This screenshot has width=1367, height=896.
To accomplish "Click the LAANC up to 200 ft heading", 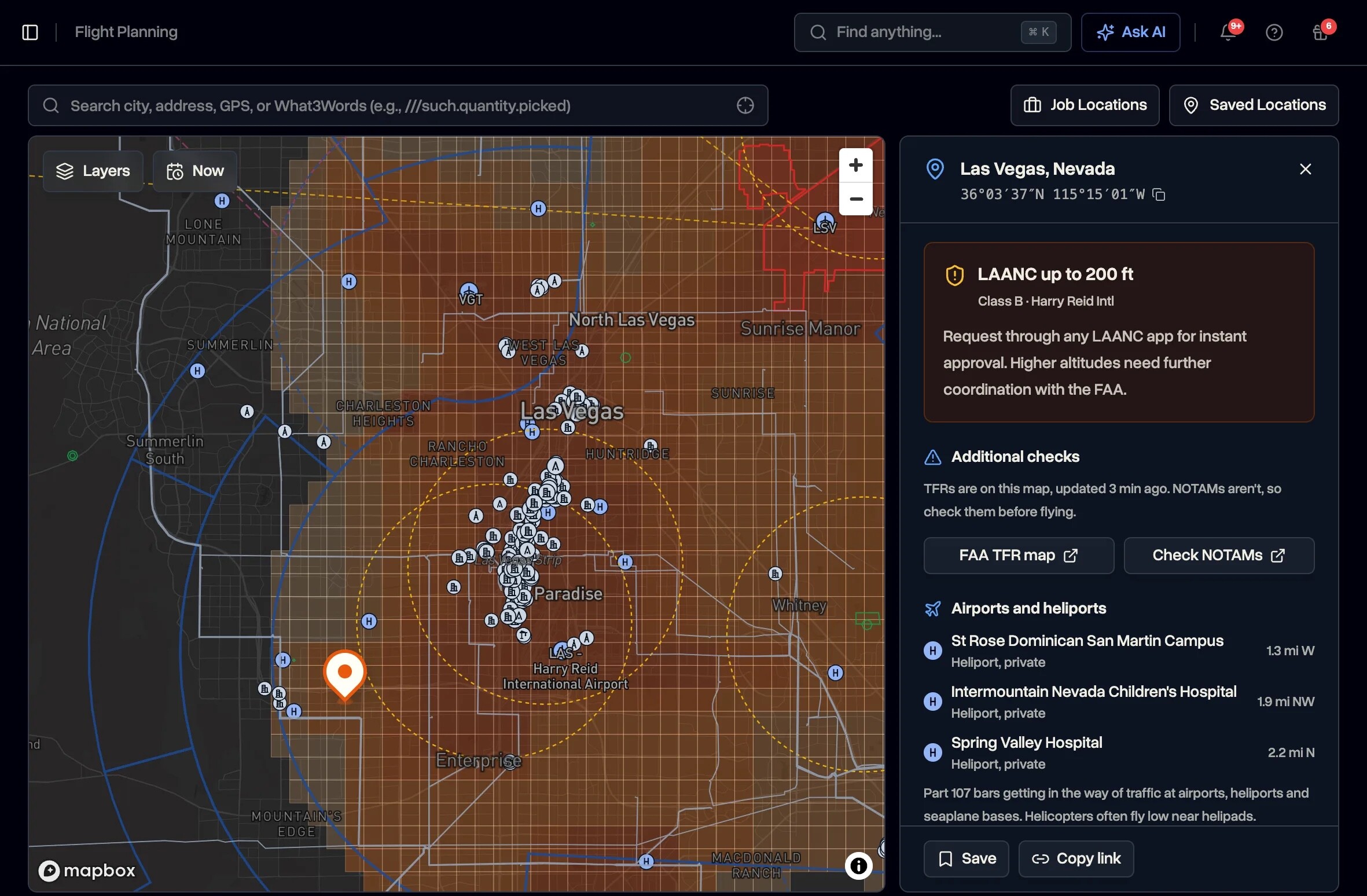I will point(1055,274).
